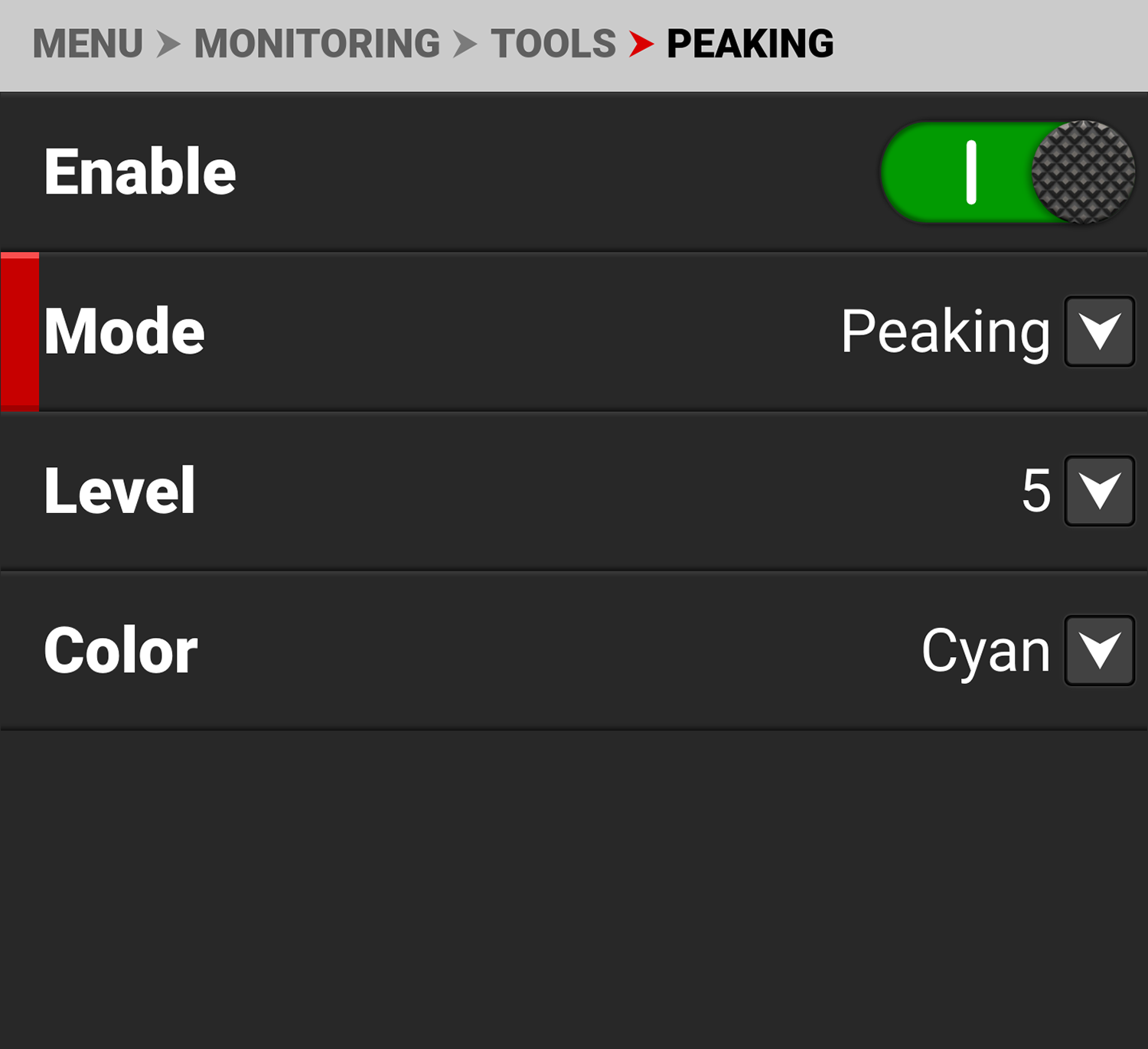This screenshot has width=1148, height=1049.
Task: Click the Level dropdown arrow icon
Action: point(1099,491)
